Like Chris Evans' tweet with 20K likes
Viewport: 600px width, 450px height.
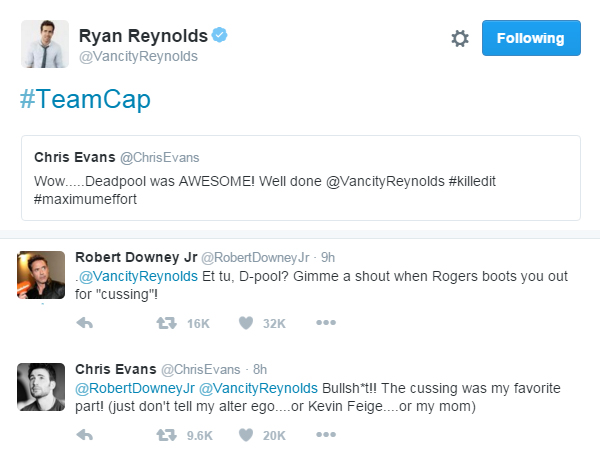246,435
